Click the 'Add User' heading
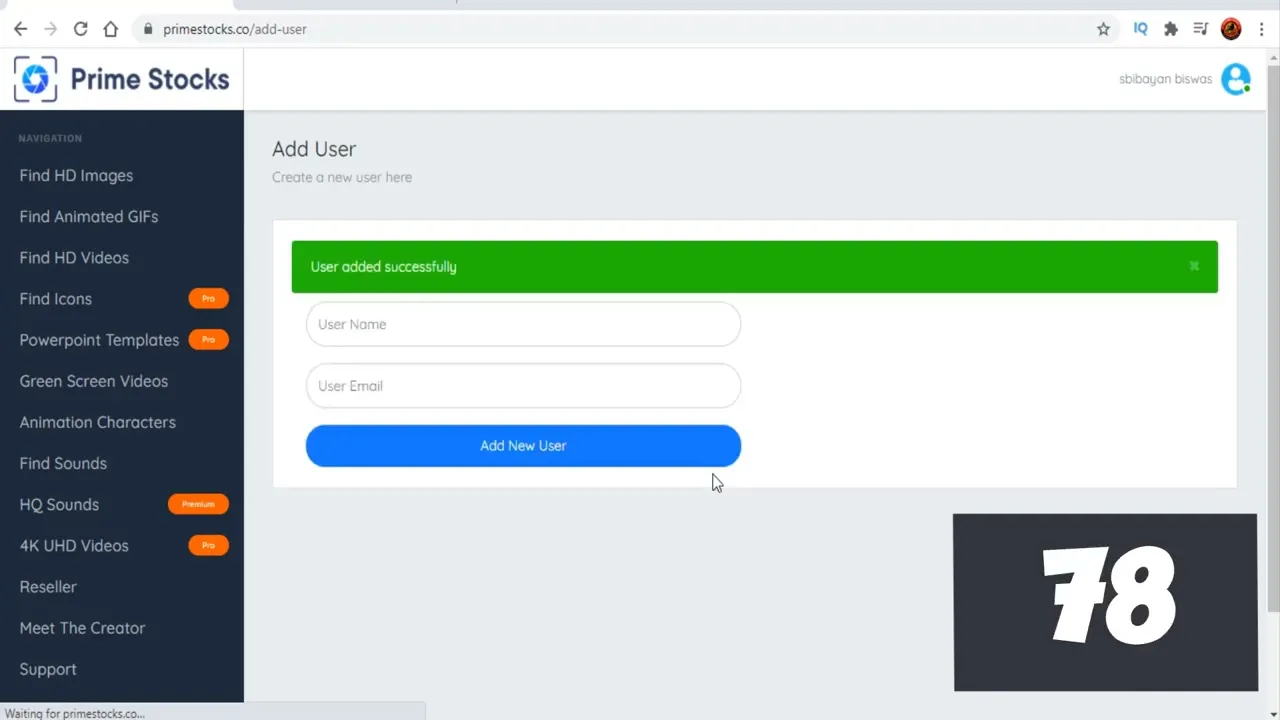 (314, 149)
